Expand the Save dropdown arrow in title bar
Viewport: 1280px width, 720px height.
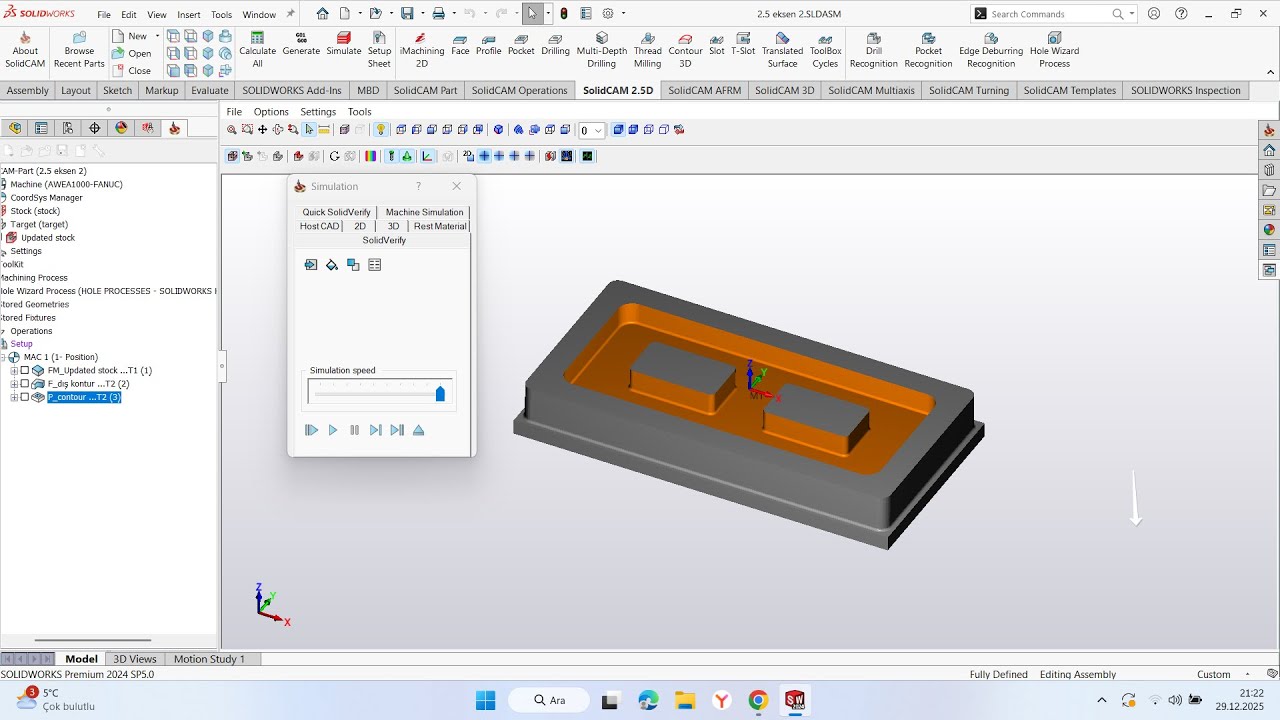(x=422, y=14)
